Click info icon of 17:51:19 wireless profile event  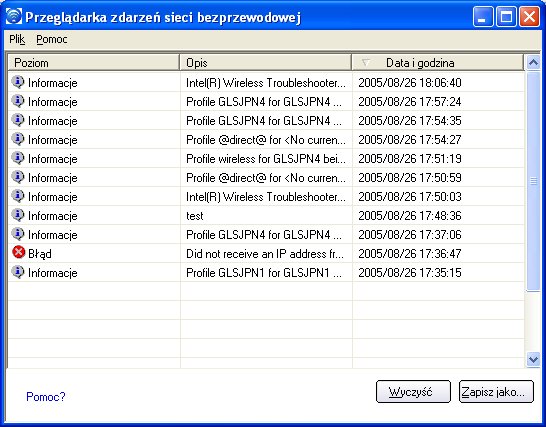pyautogui.click(x=18, y=158)
